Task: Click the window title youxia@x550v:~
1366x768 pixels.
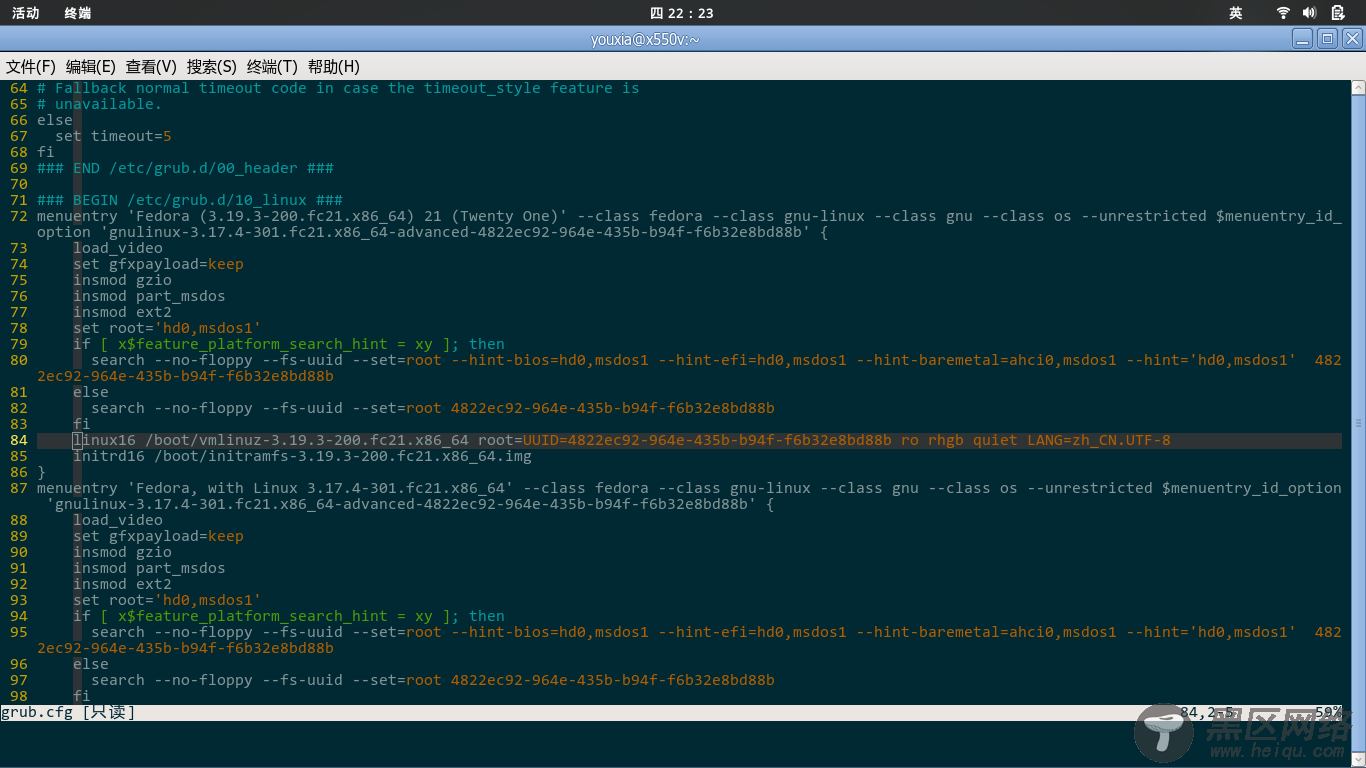Action: tap(645, 39)
